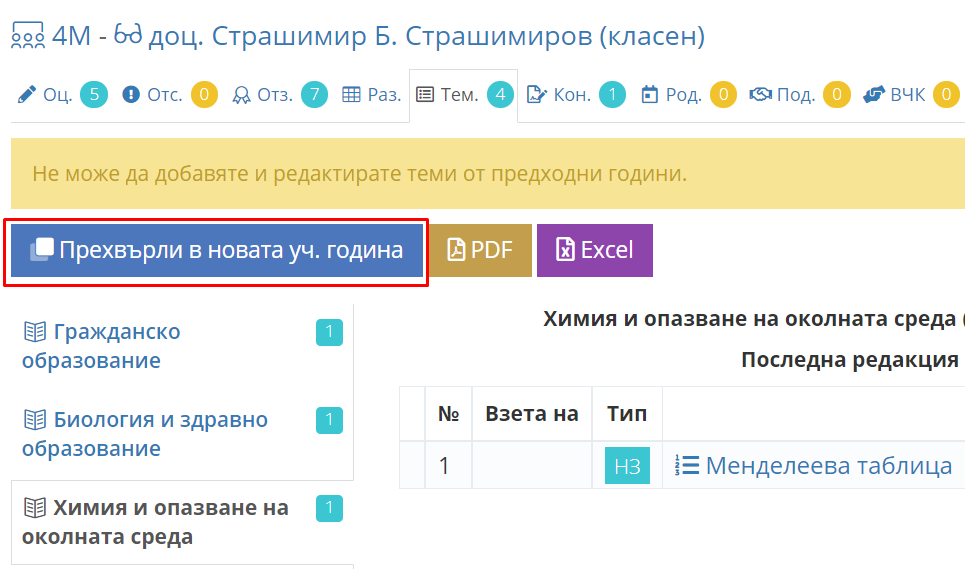
Task: Click Прехвърли в новата уч. година button
Action: click(x=217, y=250)
